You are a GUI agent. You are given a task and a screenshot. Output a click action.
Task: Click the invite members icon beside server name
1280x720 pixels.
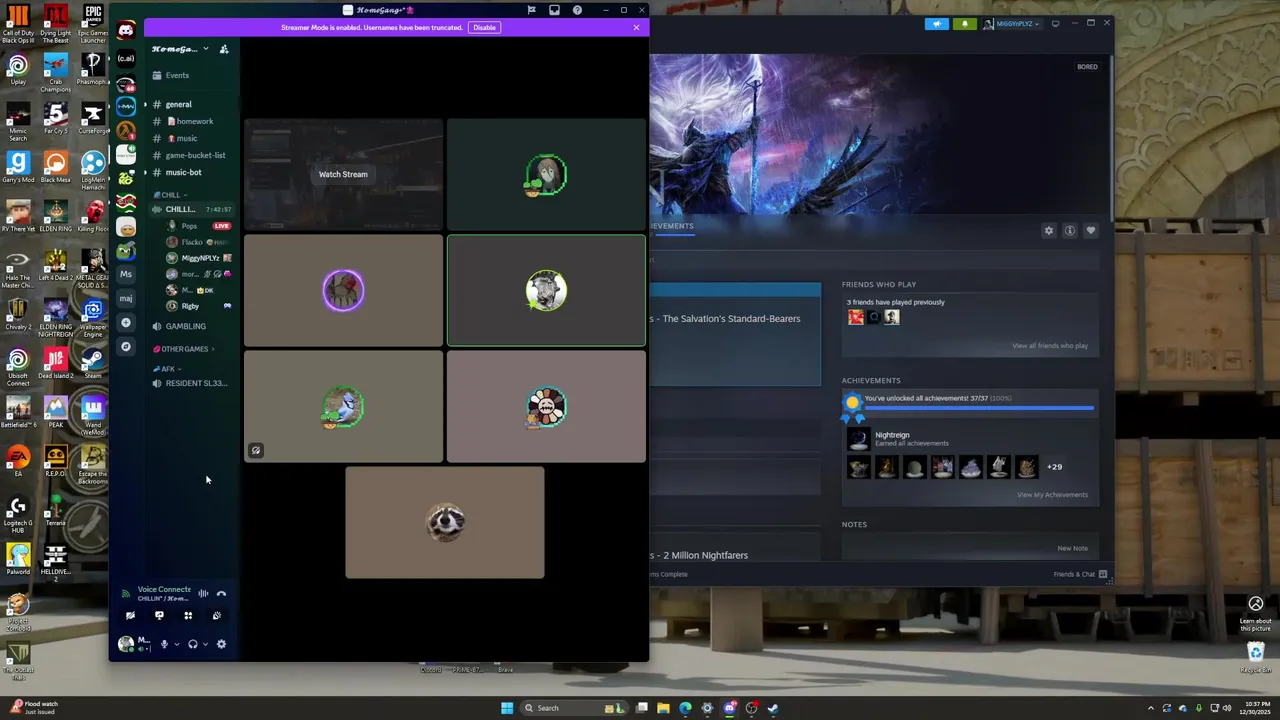(x=224, y=49)
